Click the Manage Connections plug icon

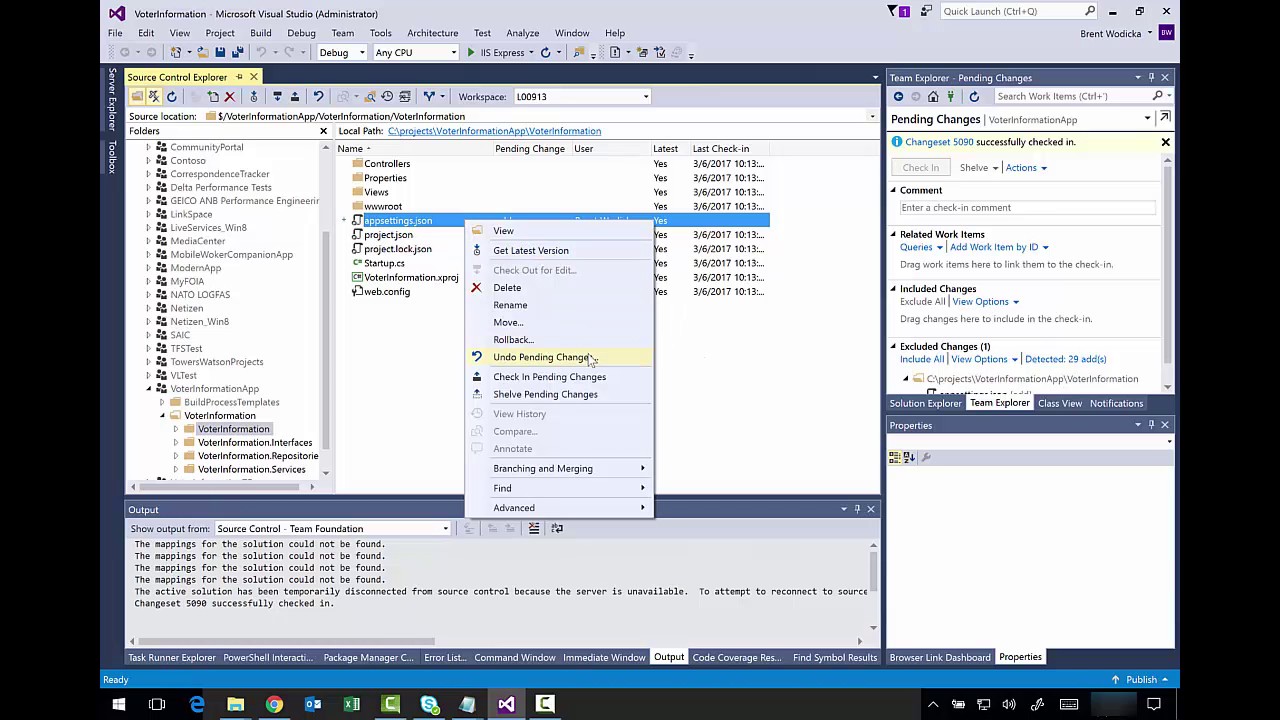tap(951, 96)
